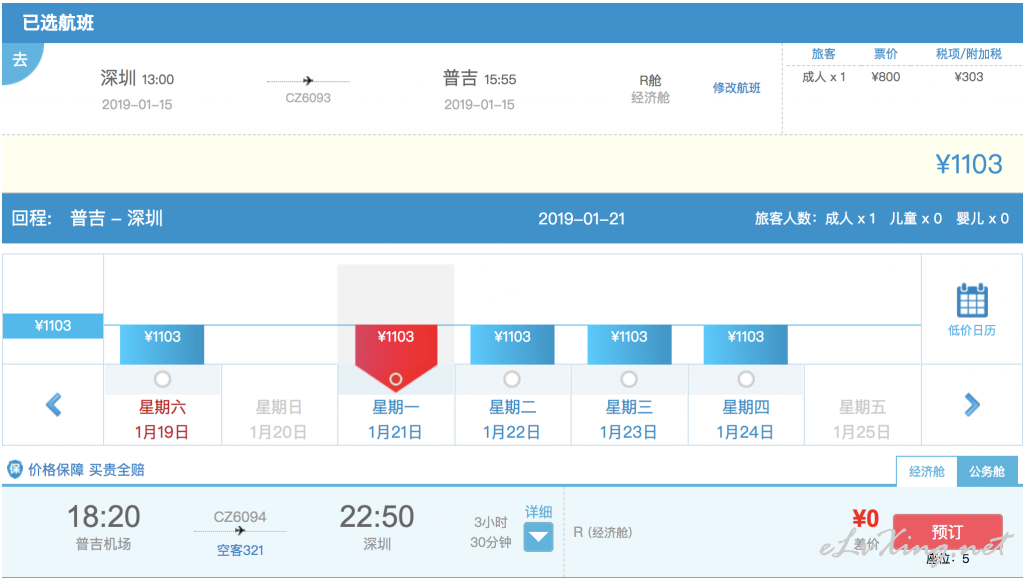Select the Saturday January 19 radio button
Screen dimensions: 1024x580
[162, 379]
